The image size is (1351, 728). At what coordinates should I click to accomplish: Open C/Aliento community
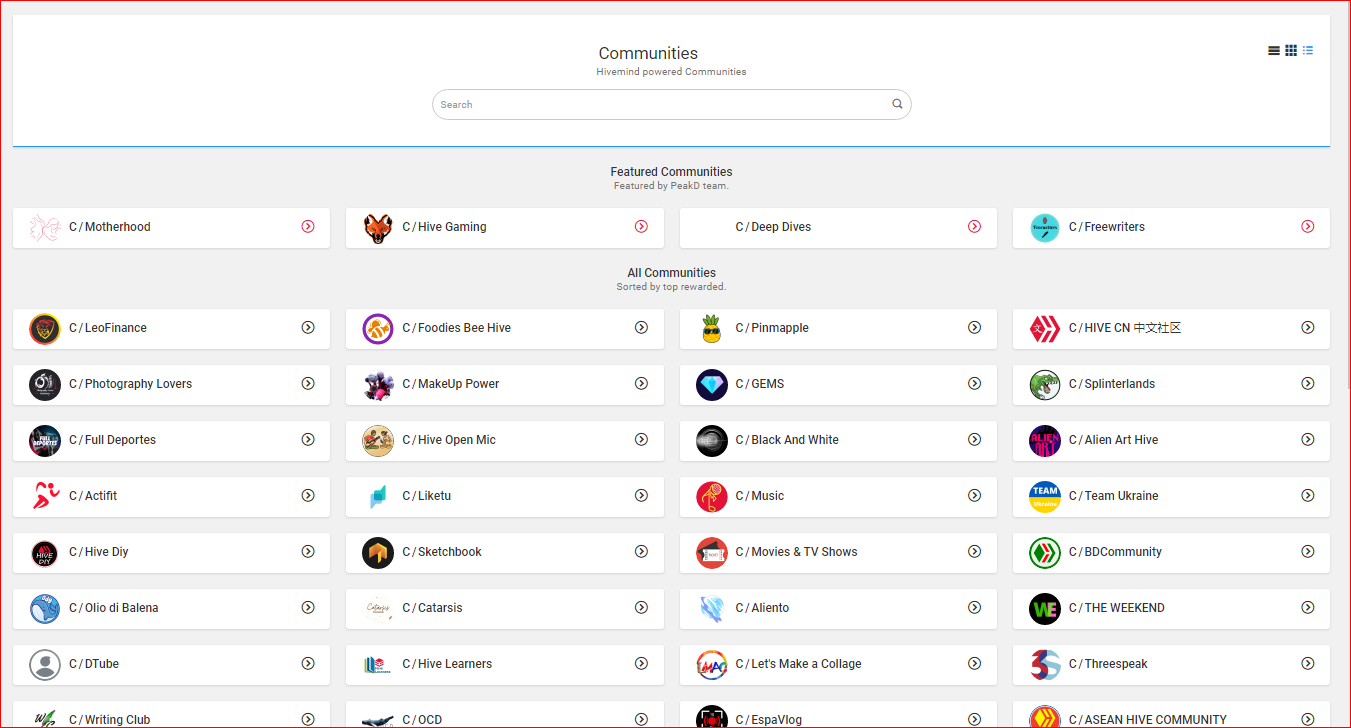762,608
